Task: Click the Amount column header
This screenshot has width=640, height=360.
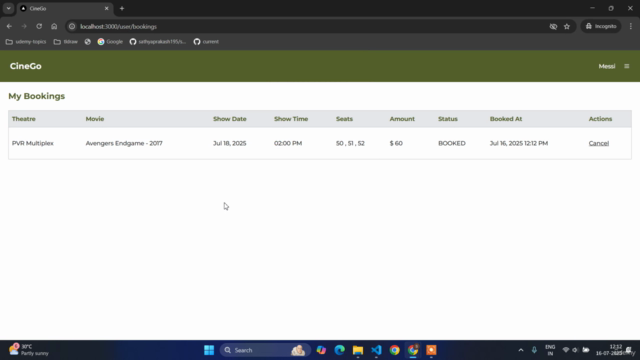Action: 402,119
